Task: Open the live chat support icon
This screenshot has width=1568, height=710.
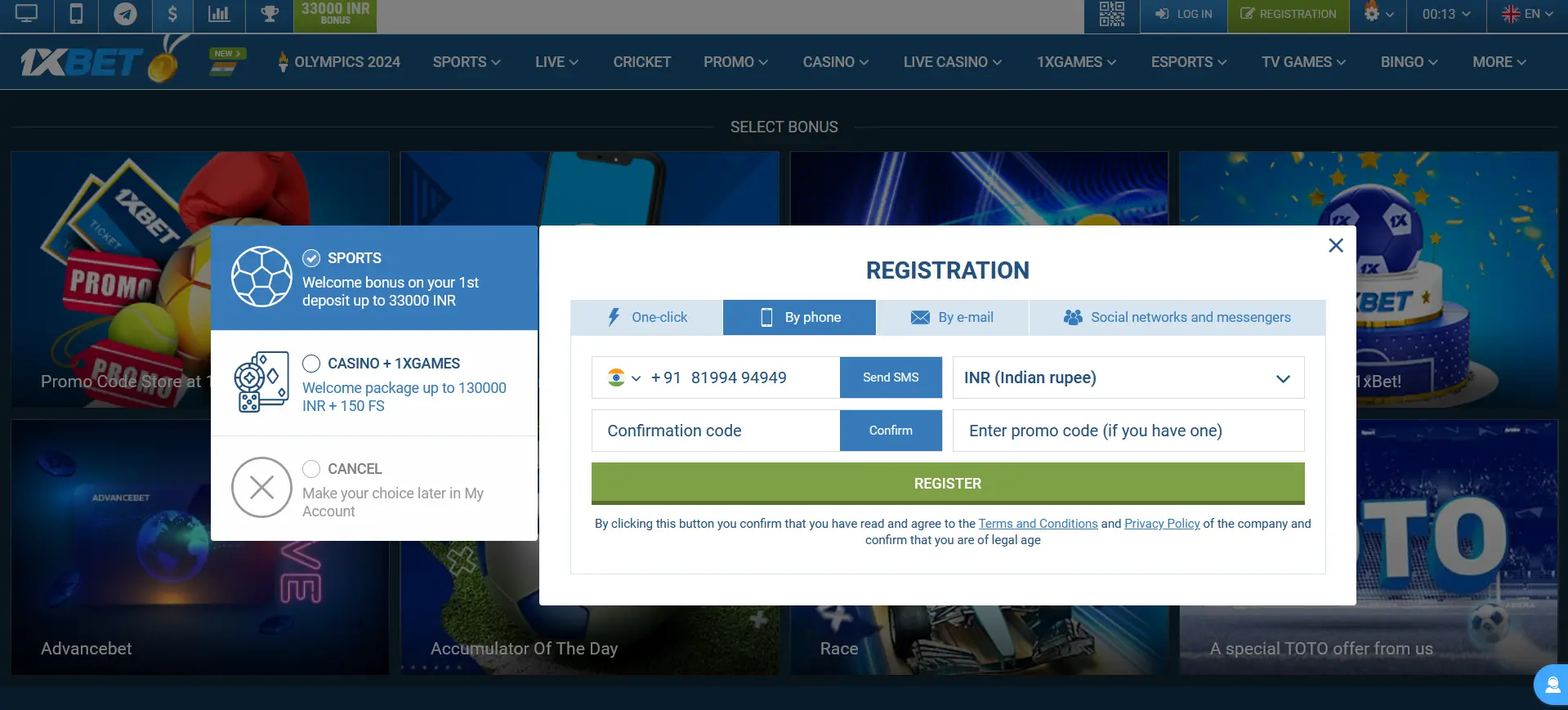Action: [x=1552, y=685]
